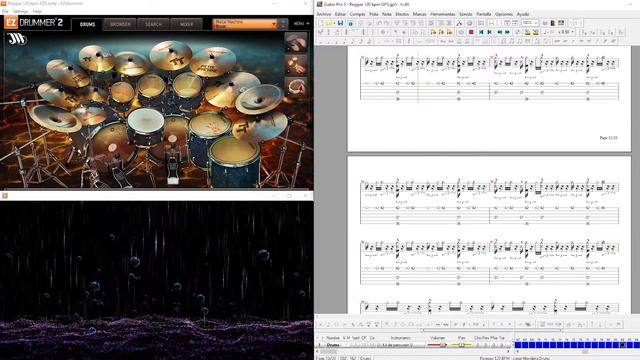
Task: Click the drum kit manufacturer logo badge
Action: point(17,39)
